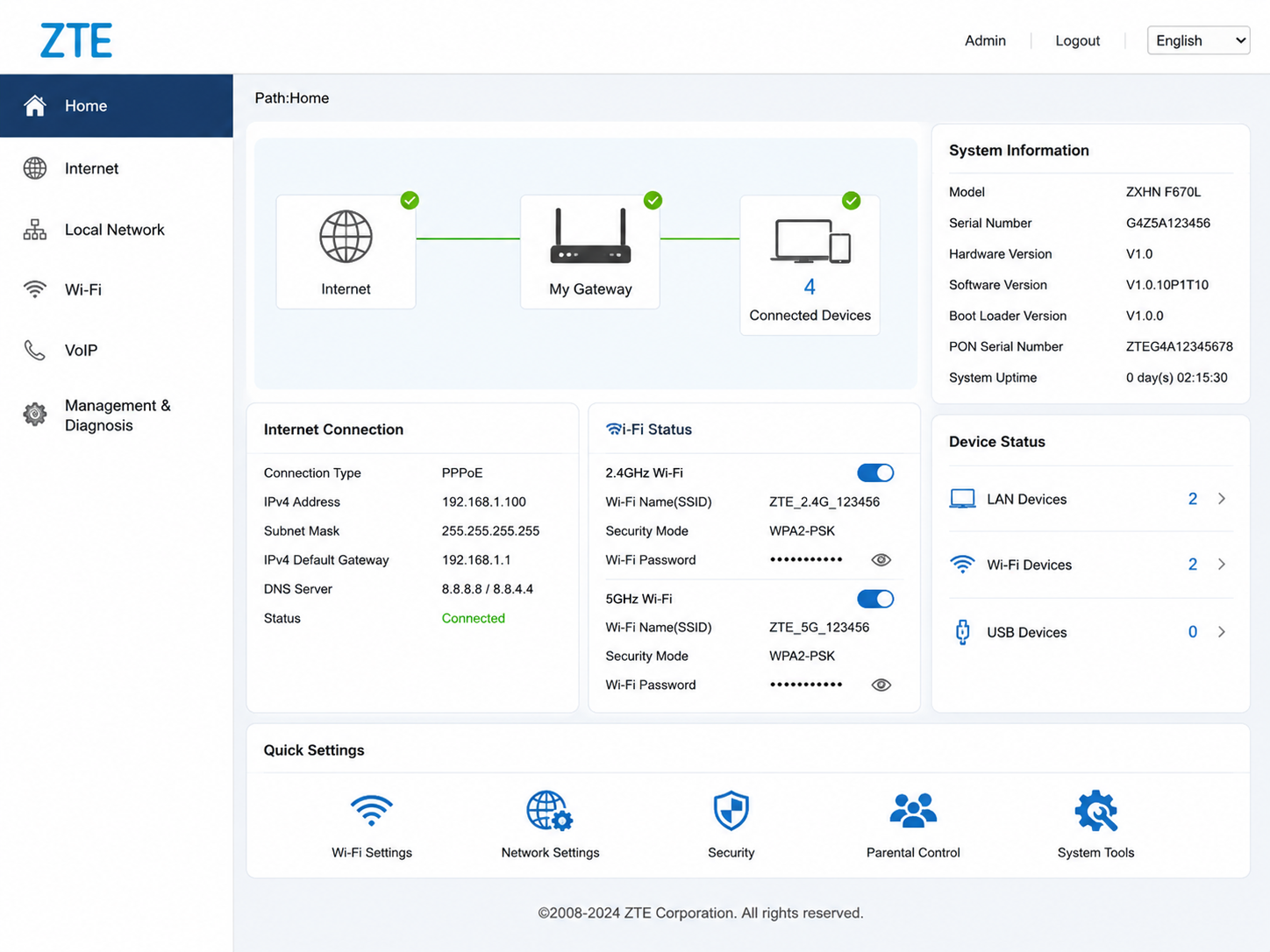Click the subnet mask 255.255.255.255
The image size is (1270, 952).
coord(490,531)
